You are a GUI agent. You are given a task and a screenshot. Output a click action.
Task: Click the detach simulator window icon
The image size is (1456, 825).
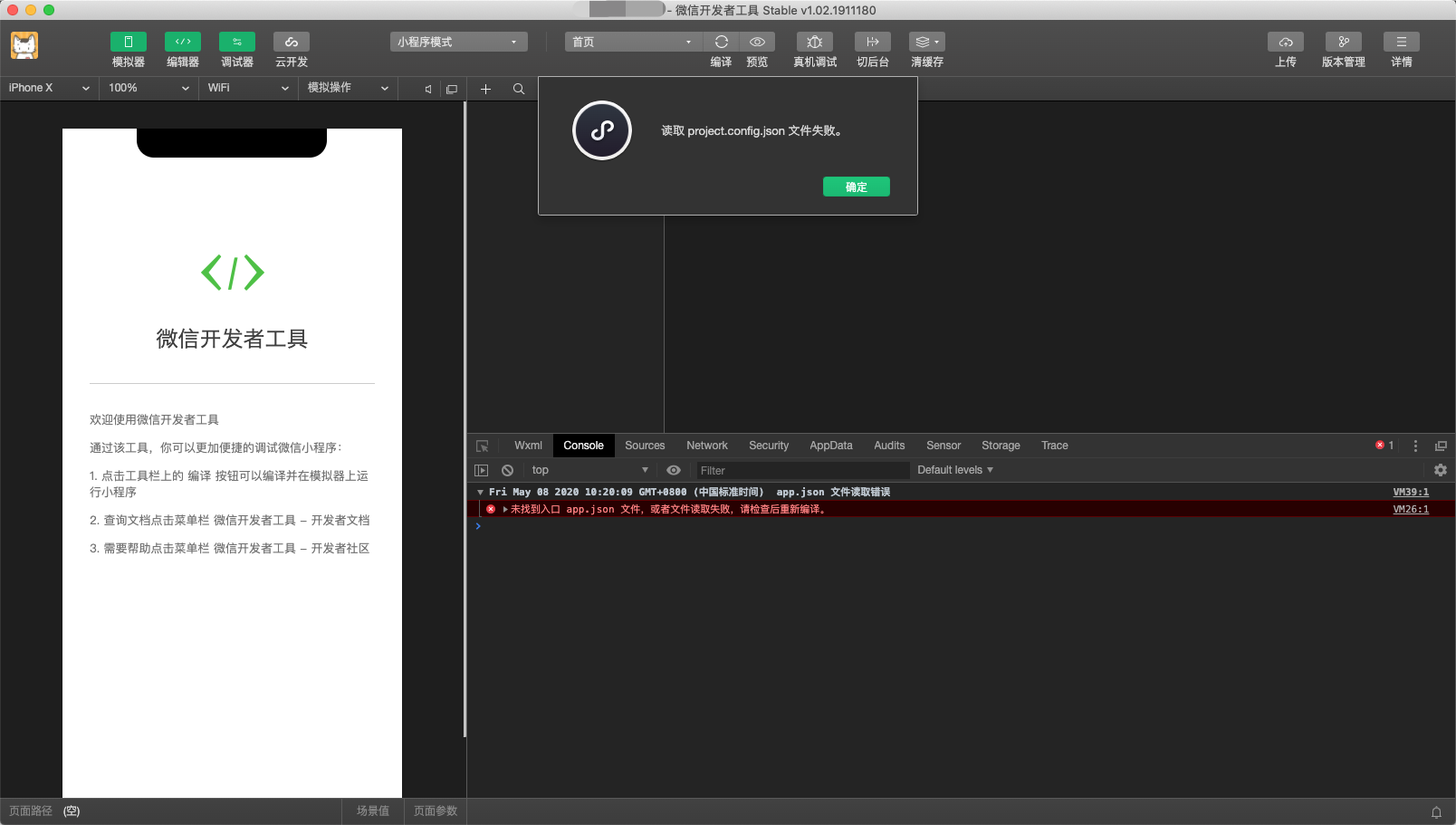(452, 89)
